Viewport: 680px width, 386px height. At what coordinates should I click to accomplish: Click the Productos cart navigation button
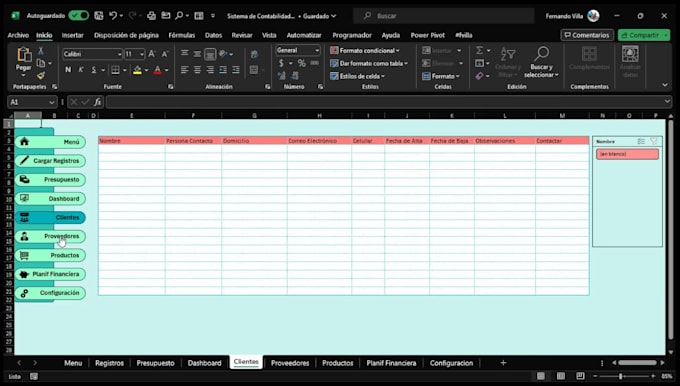[x=50, y=255]
